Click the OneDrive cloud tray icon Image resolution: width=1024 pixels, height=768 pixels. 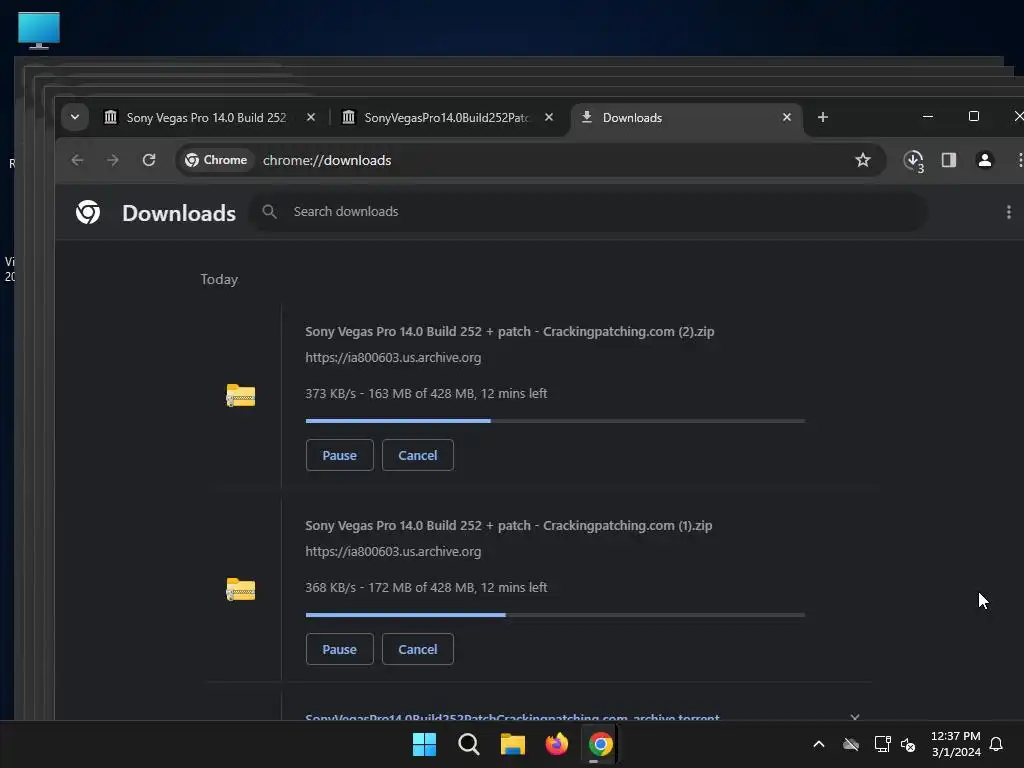[x=850, y=744]
